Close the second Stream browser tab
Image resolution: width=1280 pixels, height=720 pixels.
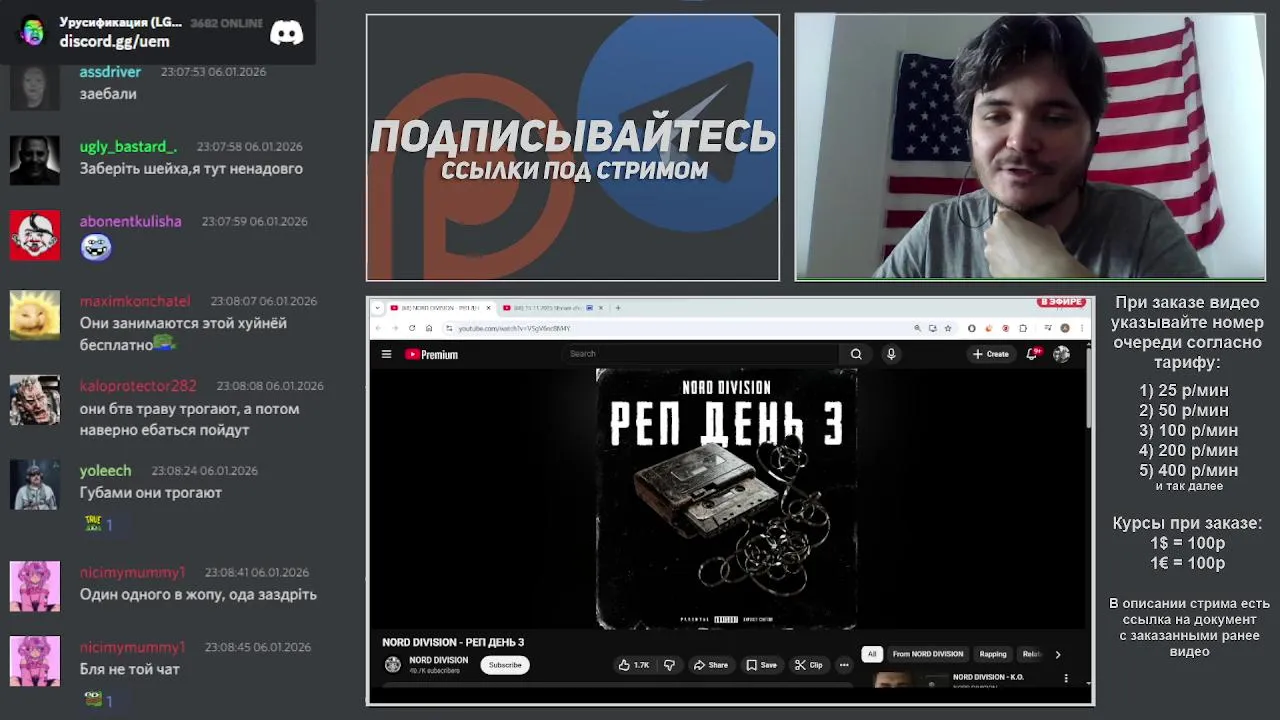pyautogui.click(x=601, y=308)
